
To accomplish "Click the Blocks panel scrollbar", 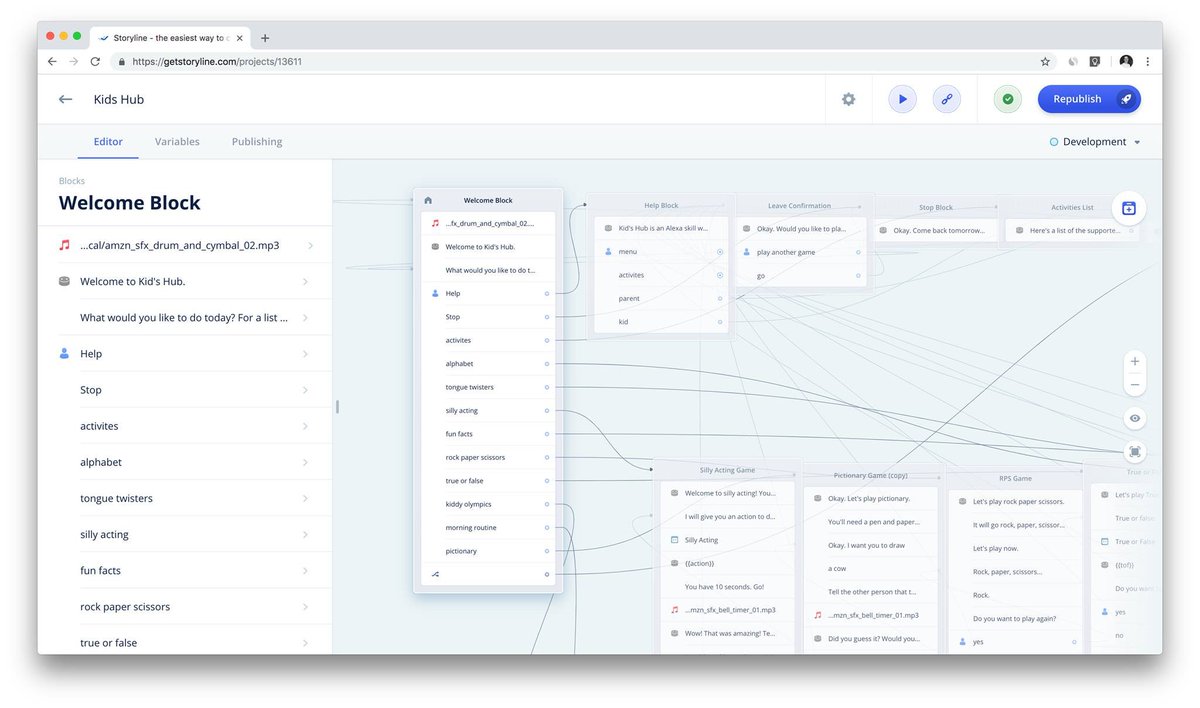I will (336, 406).
